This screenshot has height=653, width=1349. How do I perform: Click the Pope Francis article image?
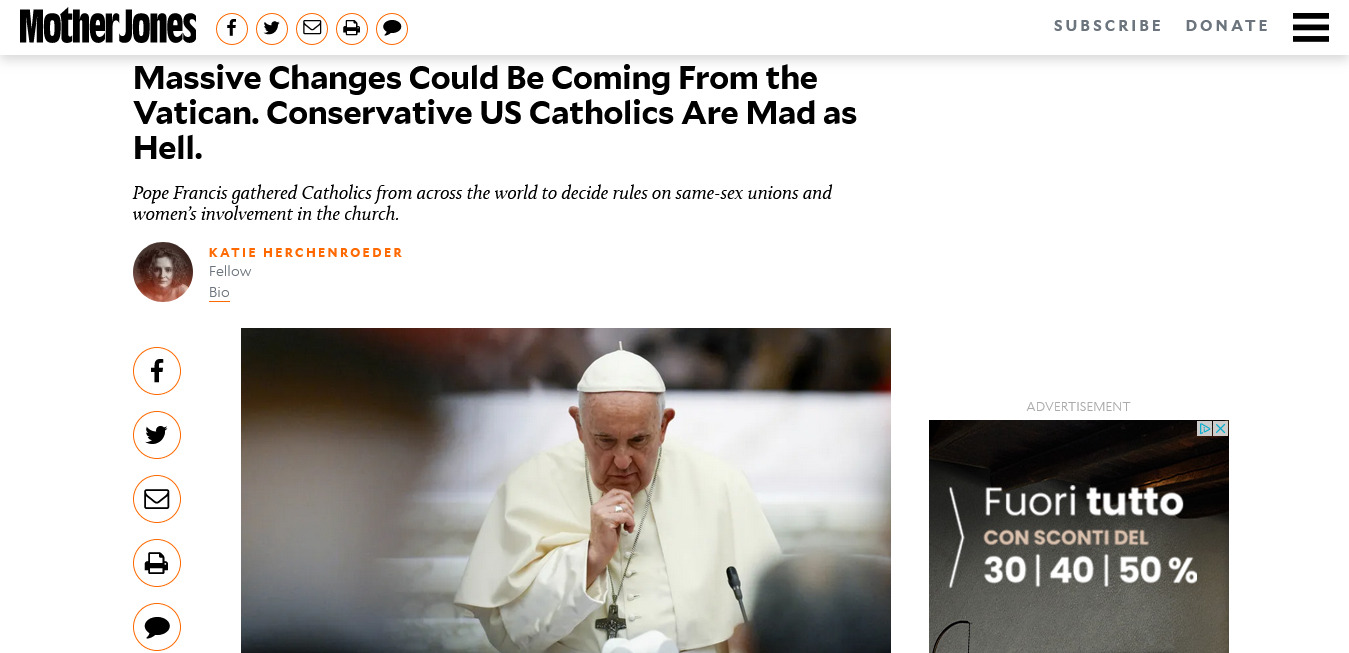(x=566, y=490)
